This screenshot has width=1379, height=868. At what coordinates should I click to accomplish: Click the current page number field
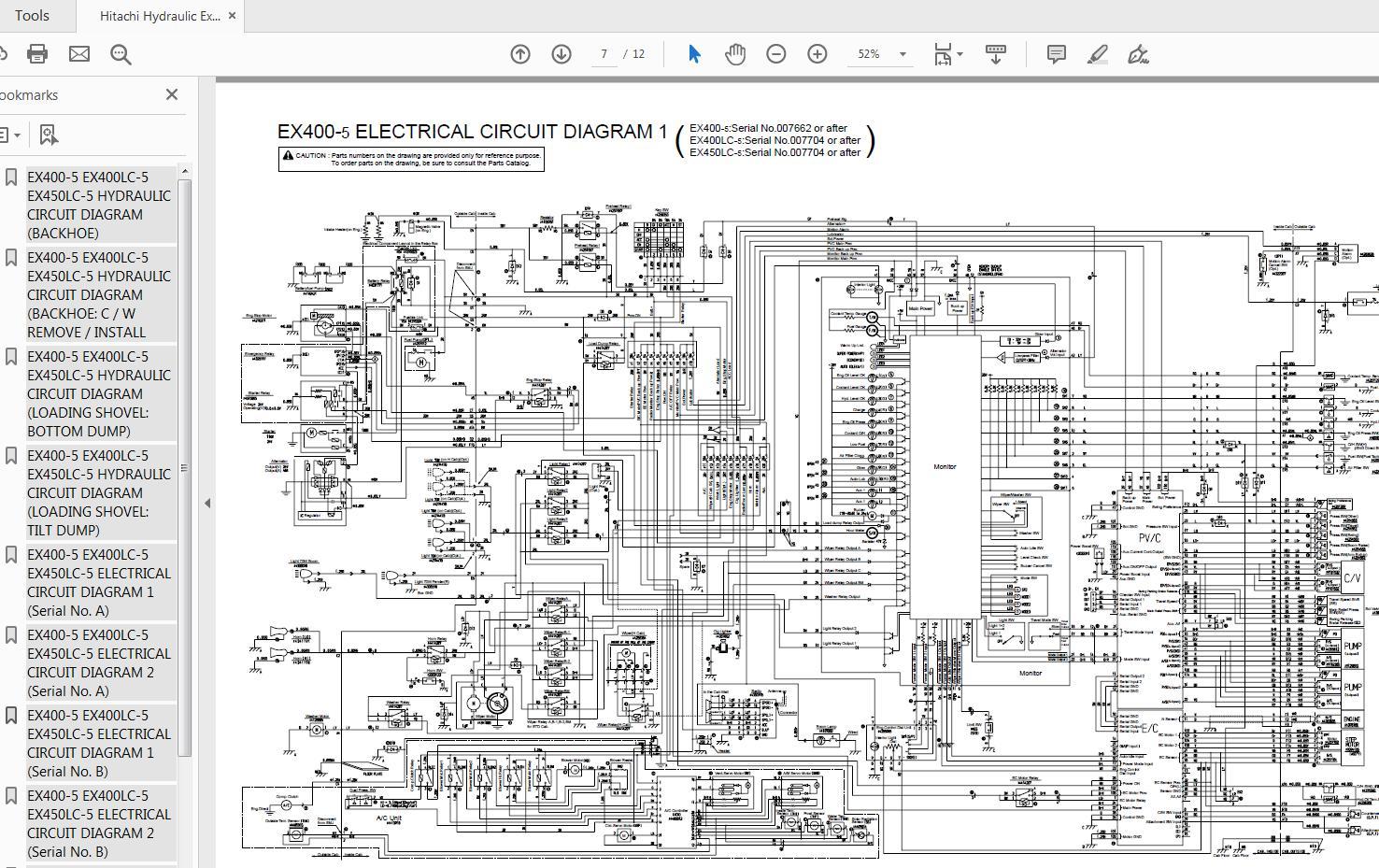pos(604,54)
